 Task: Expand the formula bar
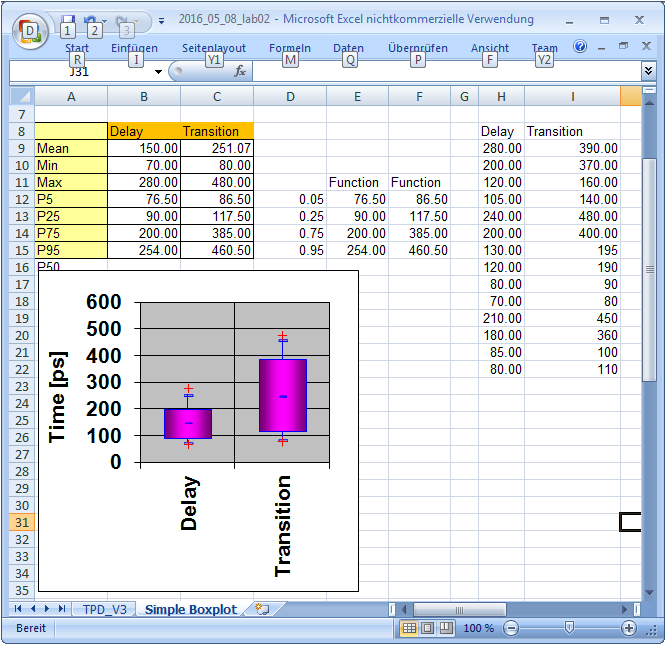pyautogui.click(x=648, y=71)
